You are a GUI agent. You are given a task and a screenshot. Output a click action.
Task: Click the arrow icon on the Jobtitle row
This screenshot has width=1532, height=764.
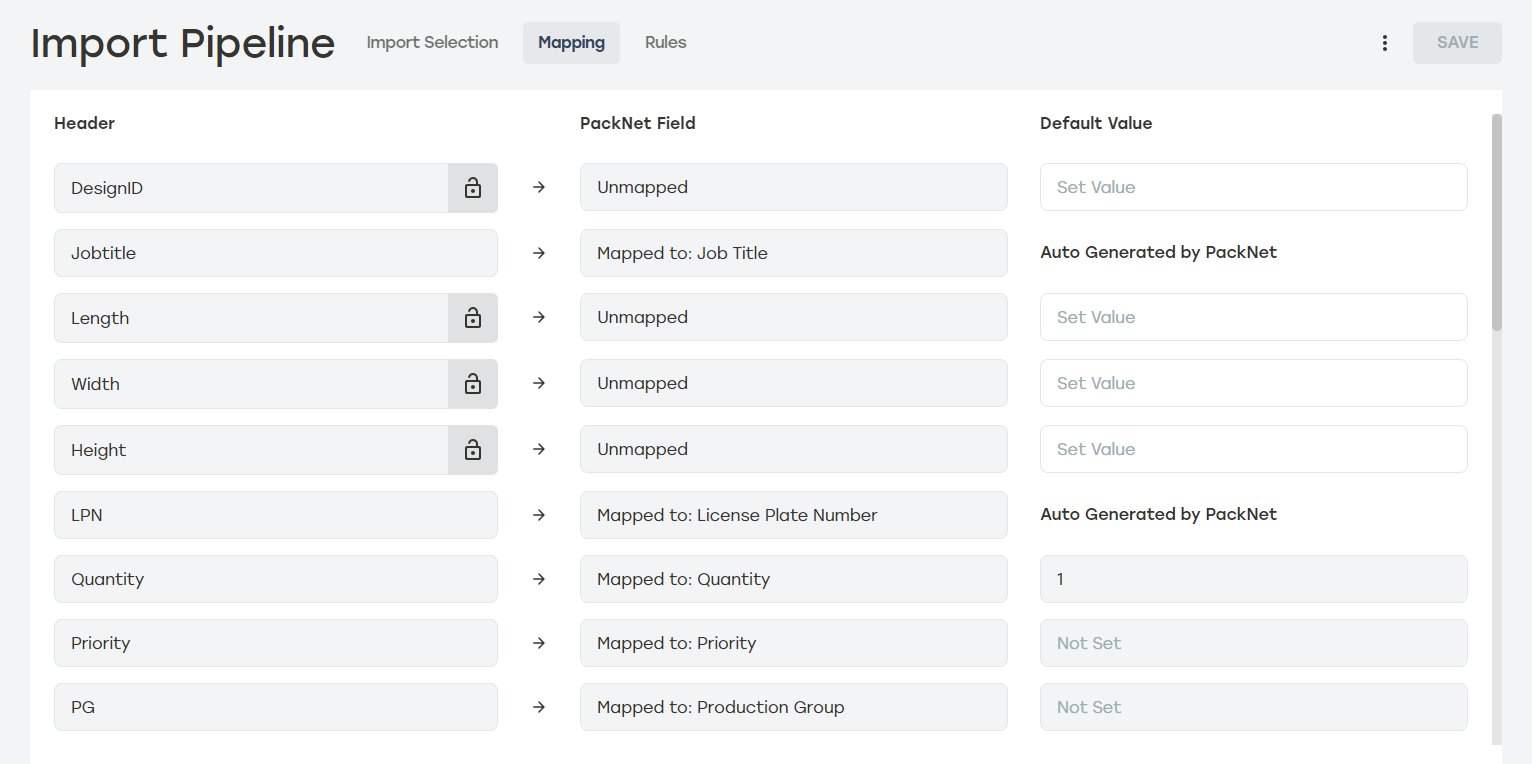click(539, 253)
